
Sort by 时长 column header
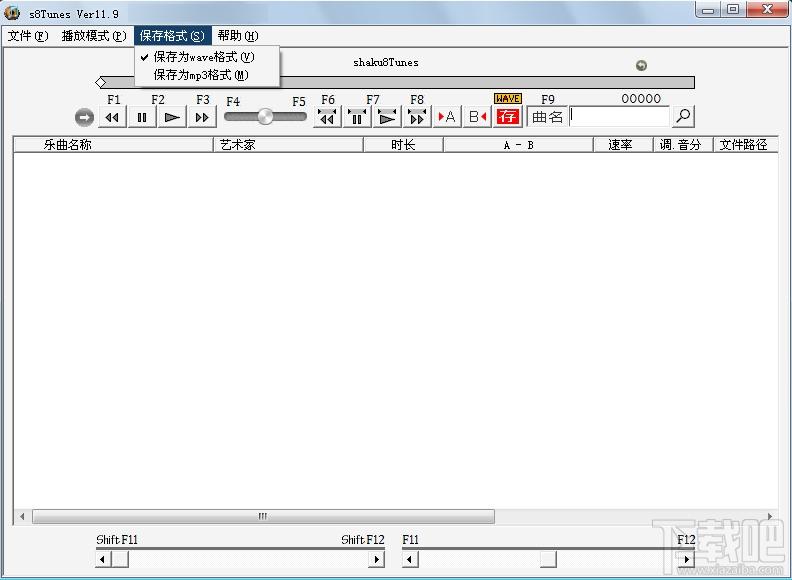[403, 144]
